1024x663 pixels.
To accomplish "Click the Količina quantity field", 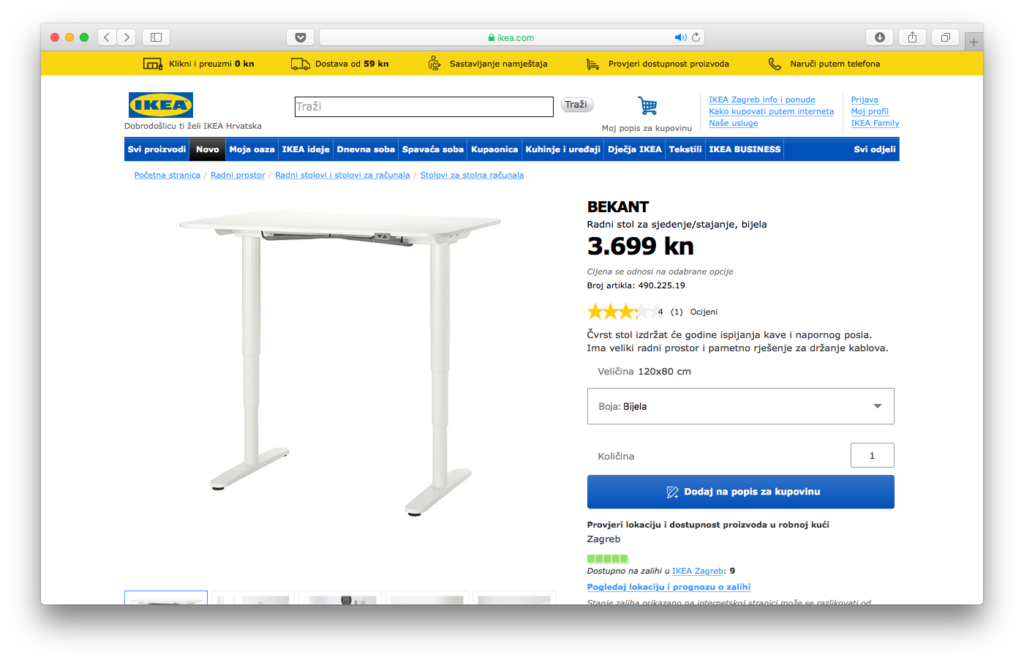I will pos(872,456).
